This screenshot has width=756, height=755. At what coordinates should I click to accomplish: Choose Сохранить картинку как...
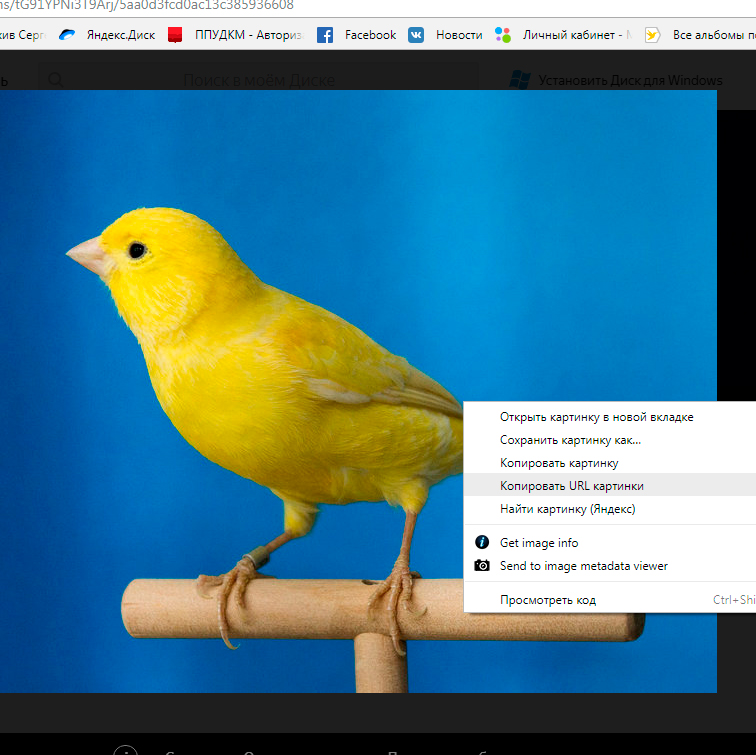(x=570, y=440)
